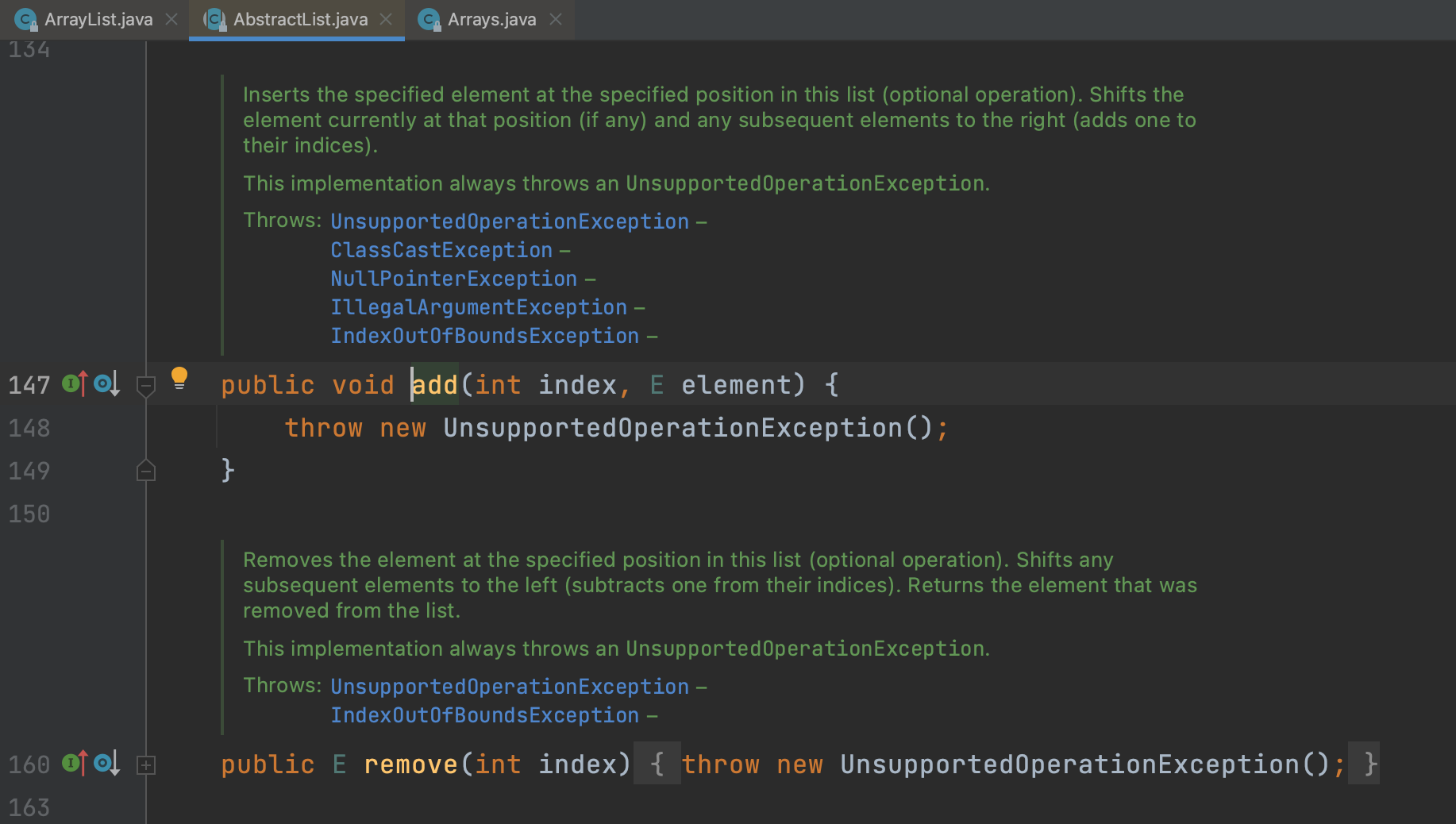Viewport: 1456px width, 824px height.
Task: Click the 'Inserts the specified element' doc paragraph
Action: click(x=719, y=120)
